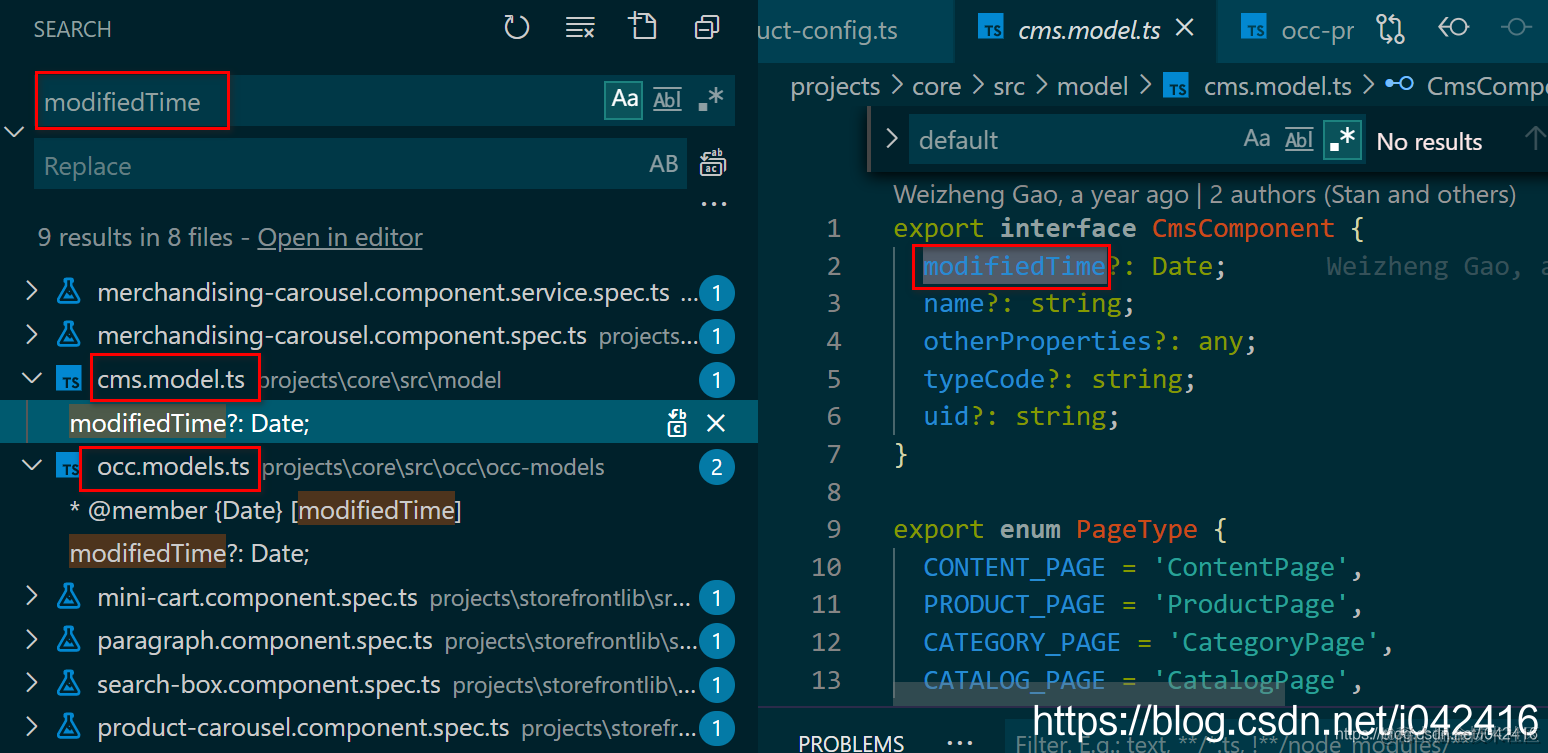Toggle search details via the ellipsis
The height and width of the screenshot is (753, 1548).
pyautogui.click(x=713, y=205)
